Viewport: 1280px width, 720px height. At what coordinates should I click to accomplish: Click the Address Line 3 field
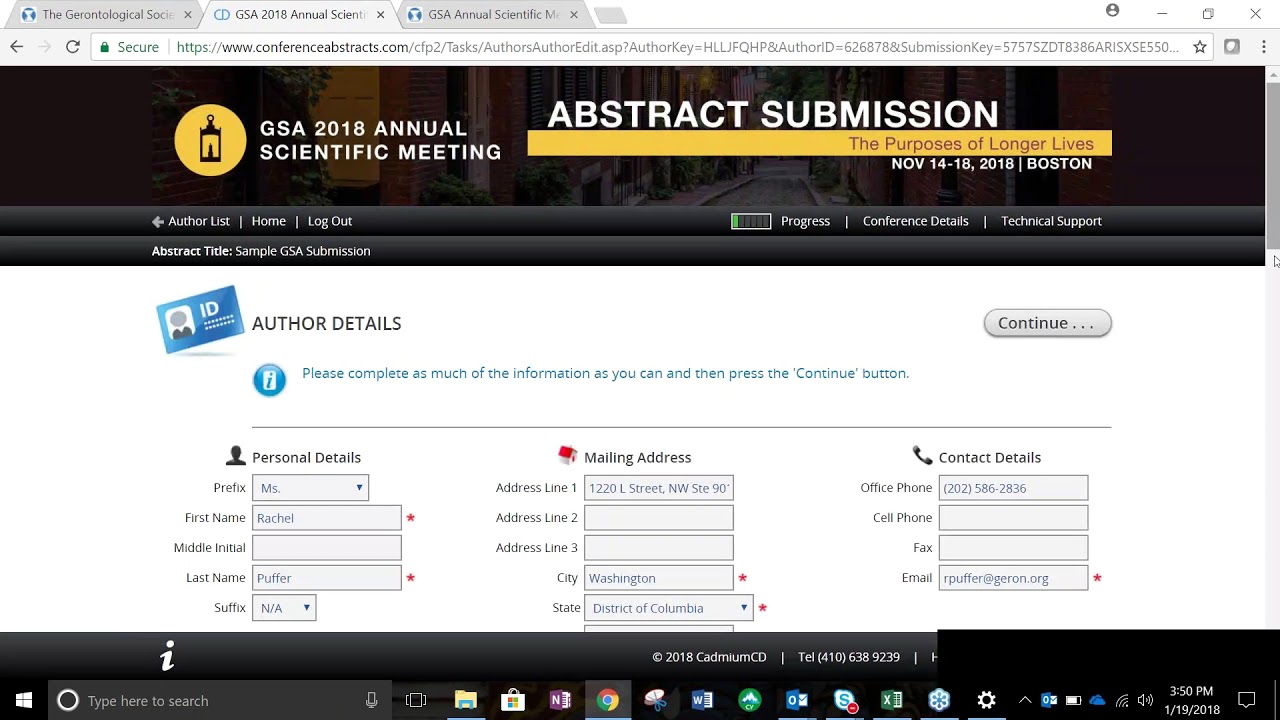coord(659,548)
